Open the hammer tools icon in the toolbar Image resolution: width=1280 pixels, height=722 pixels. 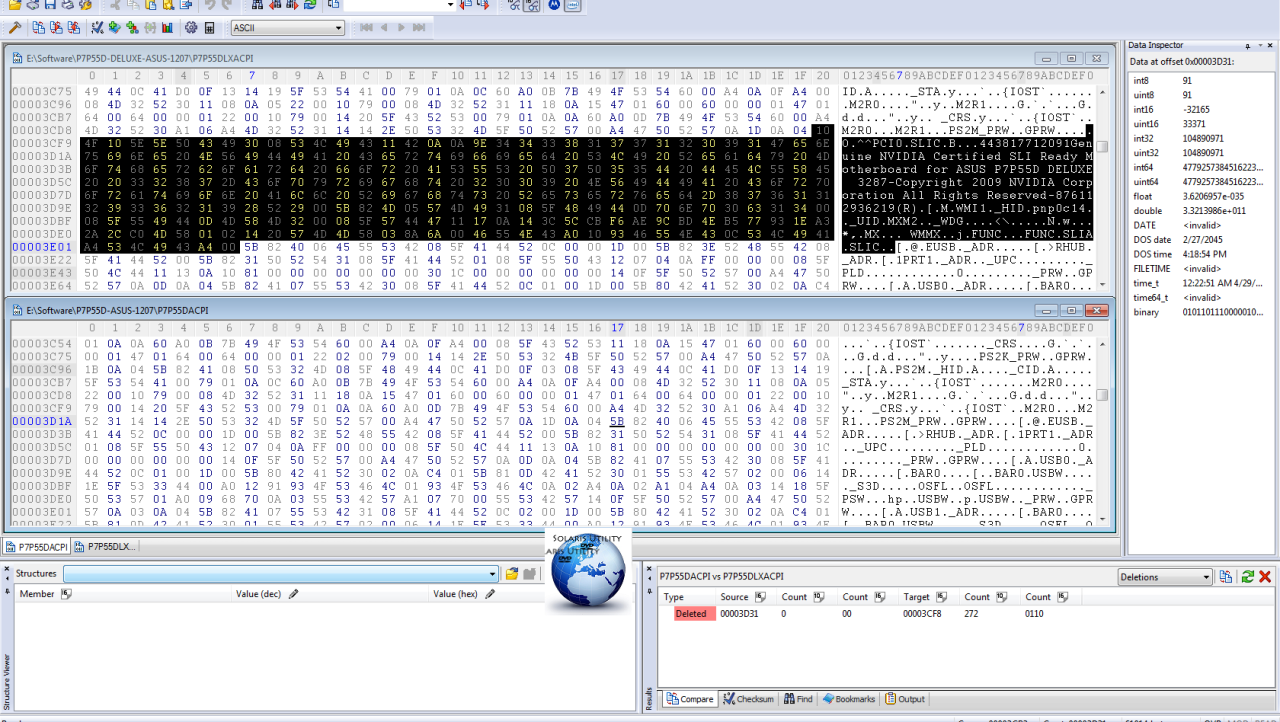pyautogui.click(x=15, y=27)
